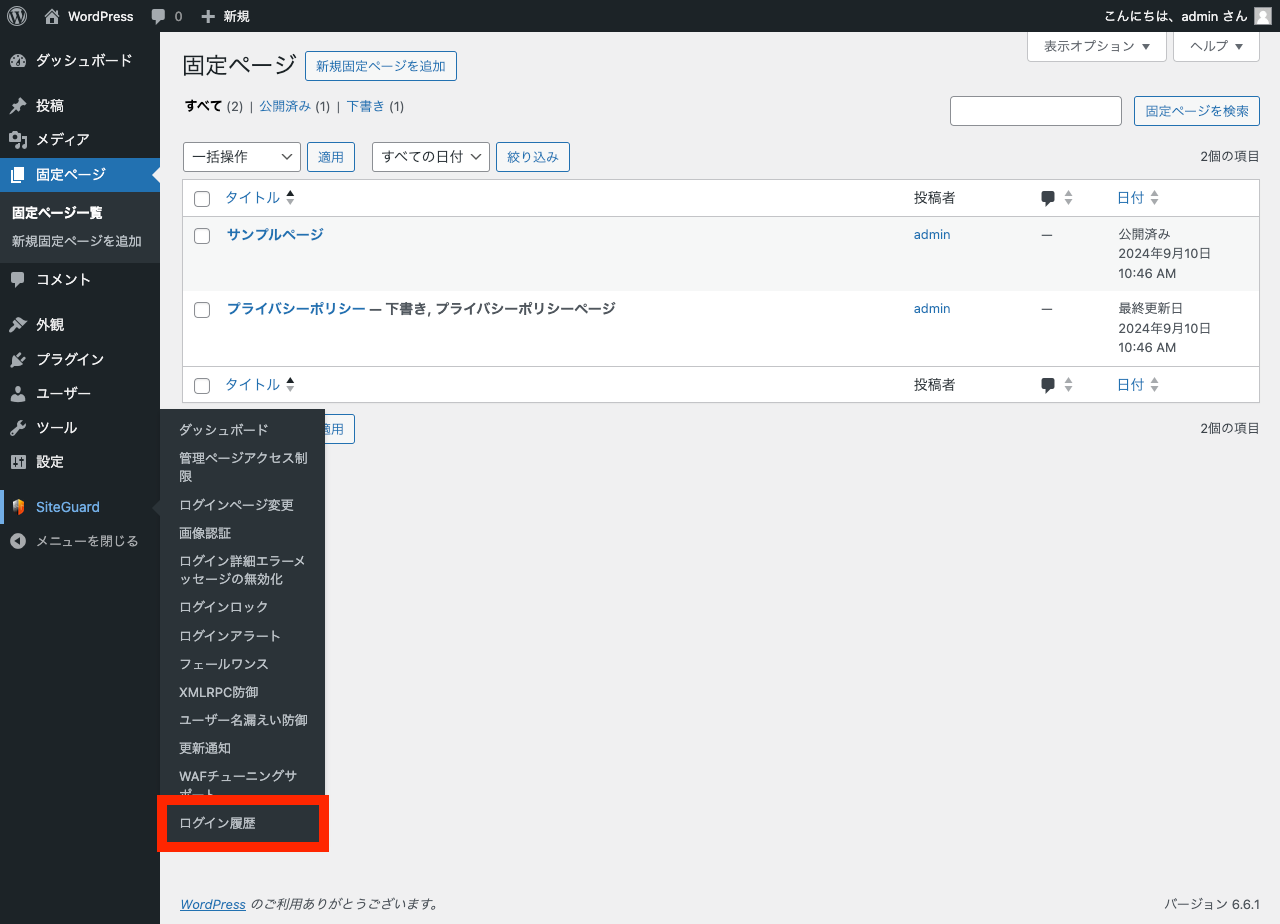Open the comments bubble icon in admin bar
Image resolution: width=1280 pixels, height=924 pixels.
[158, 17]
